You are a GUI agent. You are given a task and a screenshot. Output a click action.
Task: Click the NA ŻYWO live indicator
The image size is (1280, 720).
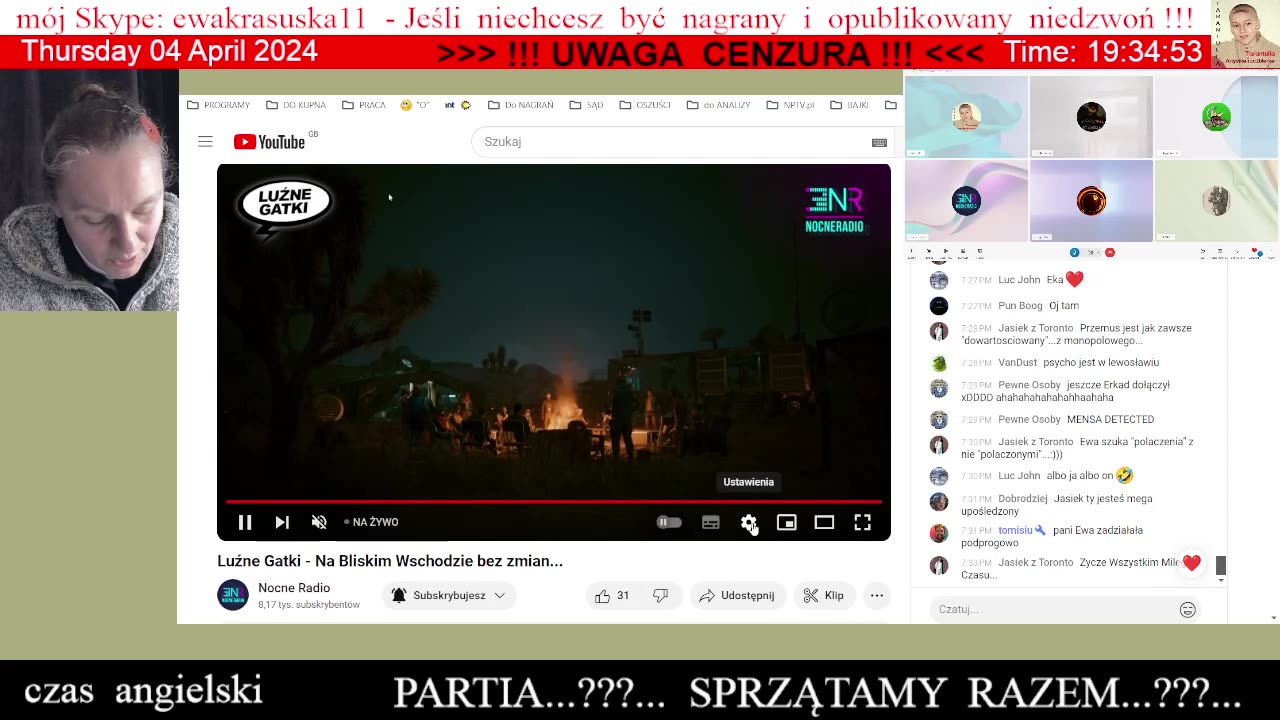(372, 522)
